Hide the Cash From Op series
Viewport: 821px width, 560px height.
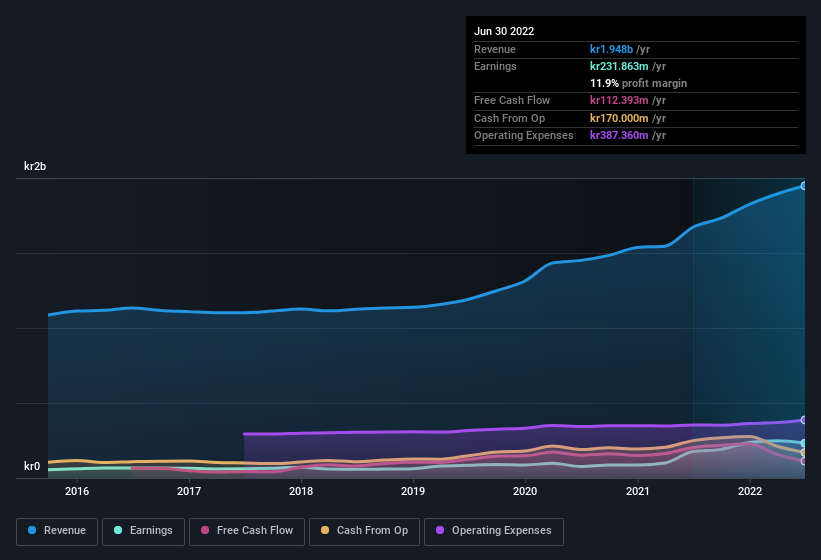tap(364, 531)
